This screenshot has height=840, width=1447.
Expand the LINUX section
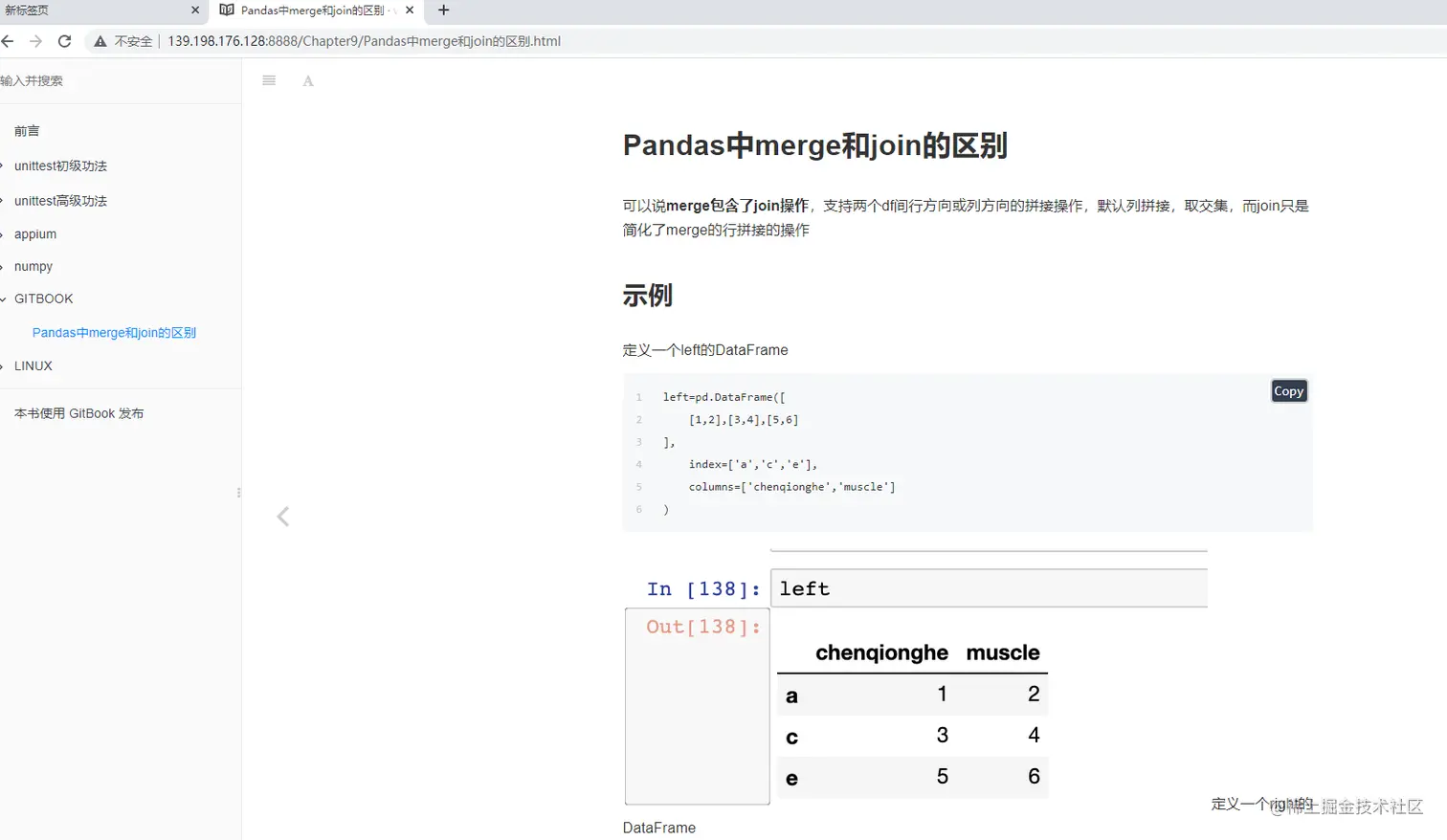33,365
